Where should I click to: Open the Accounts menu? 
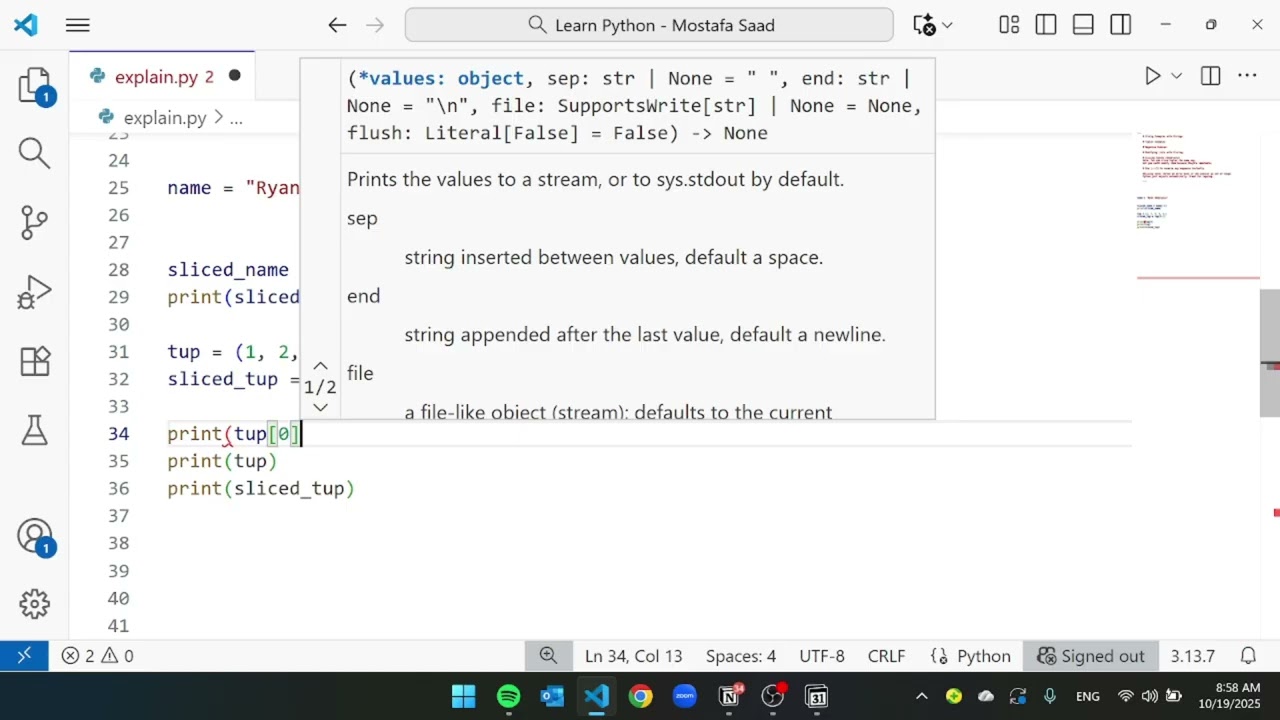click(x=34, y=537)
